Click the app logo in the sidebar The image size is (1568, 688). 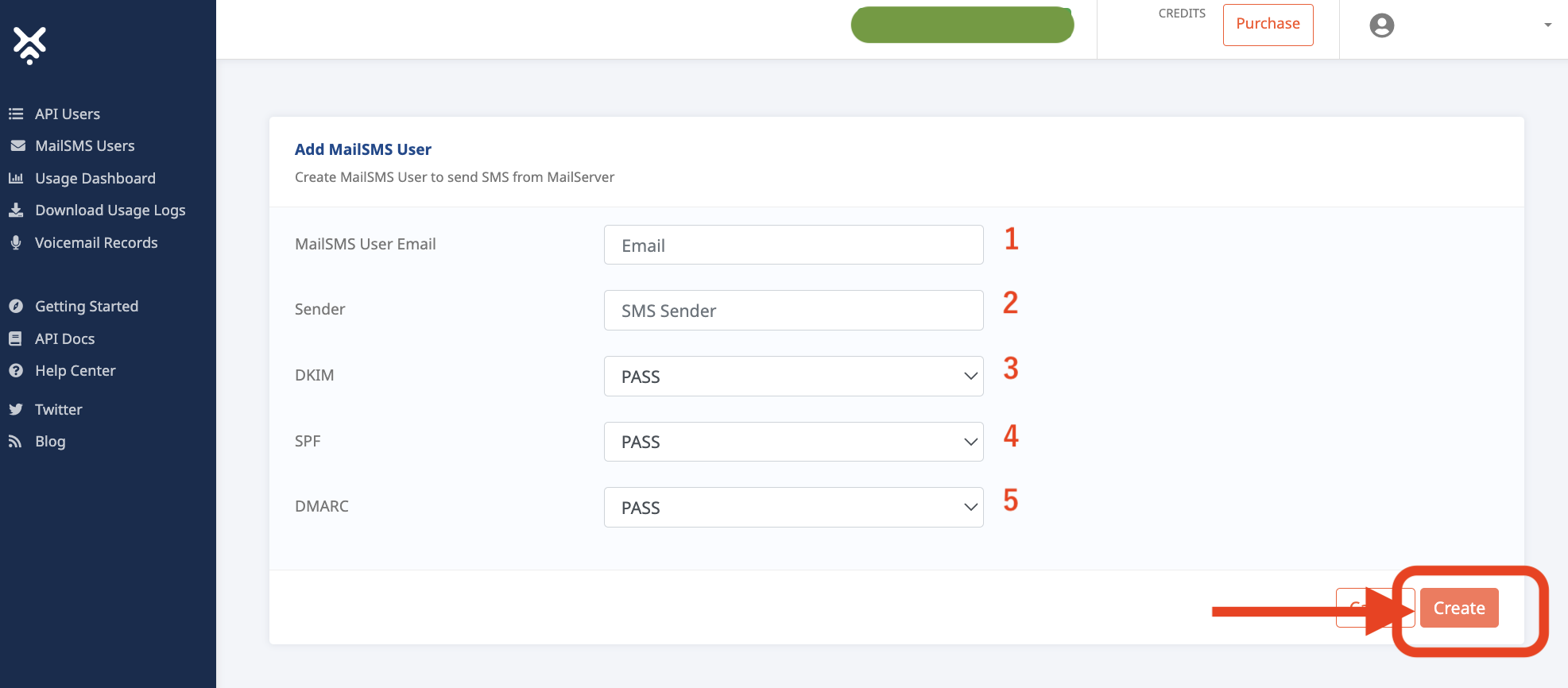[30, 44]
